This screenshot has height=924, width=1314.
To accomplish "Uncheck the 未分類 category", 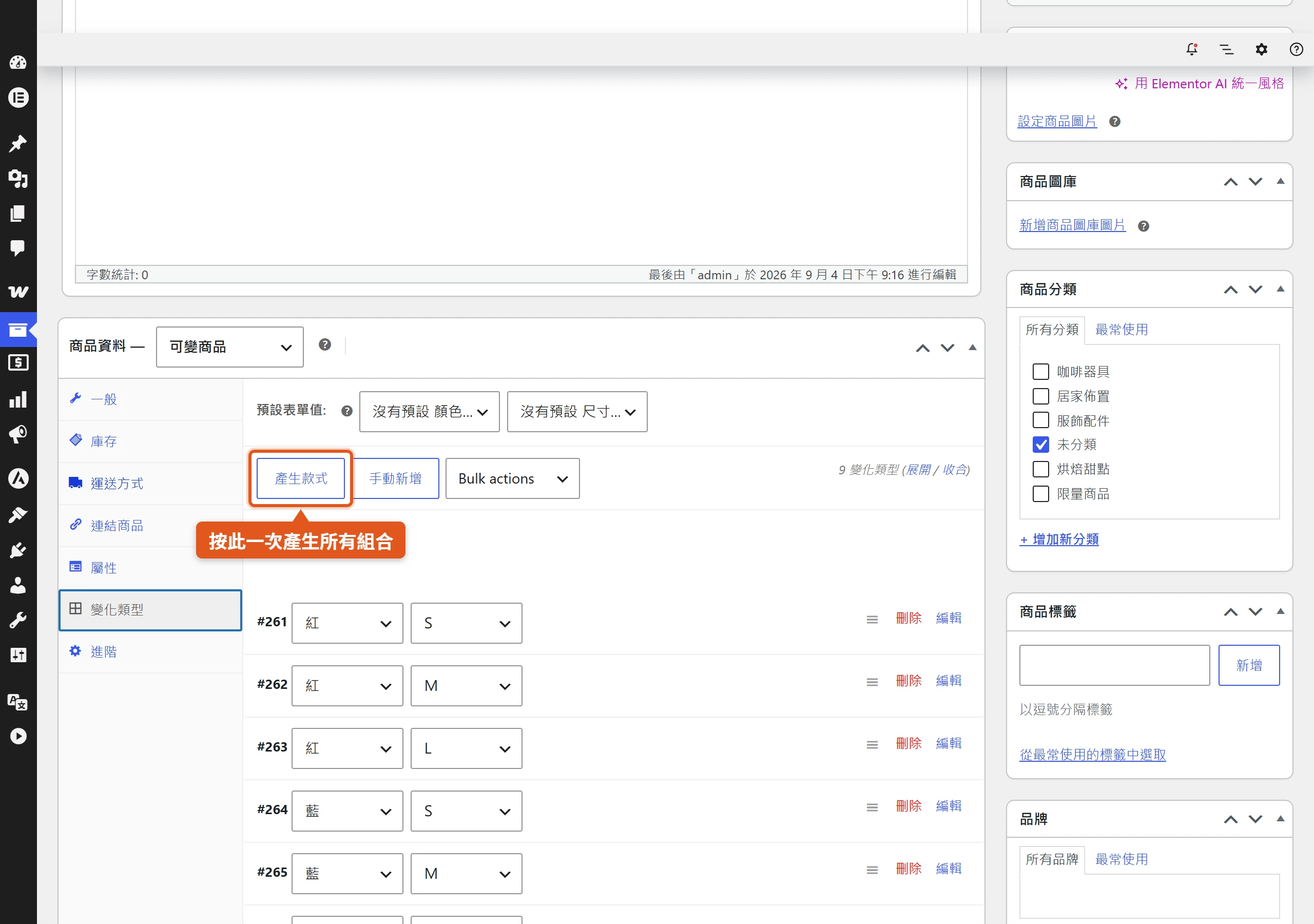I will click(x=1040, y=444).
